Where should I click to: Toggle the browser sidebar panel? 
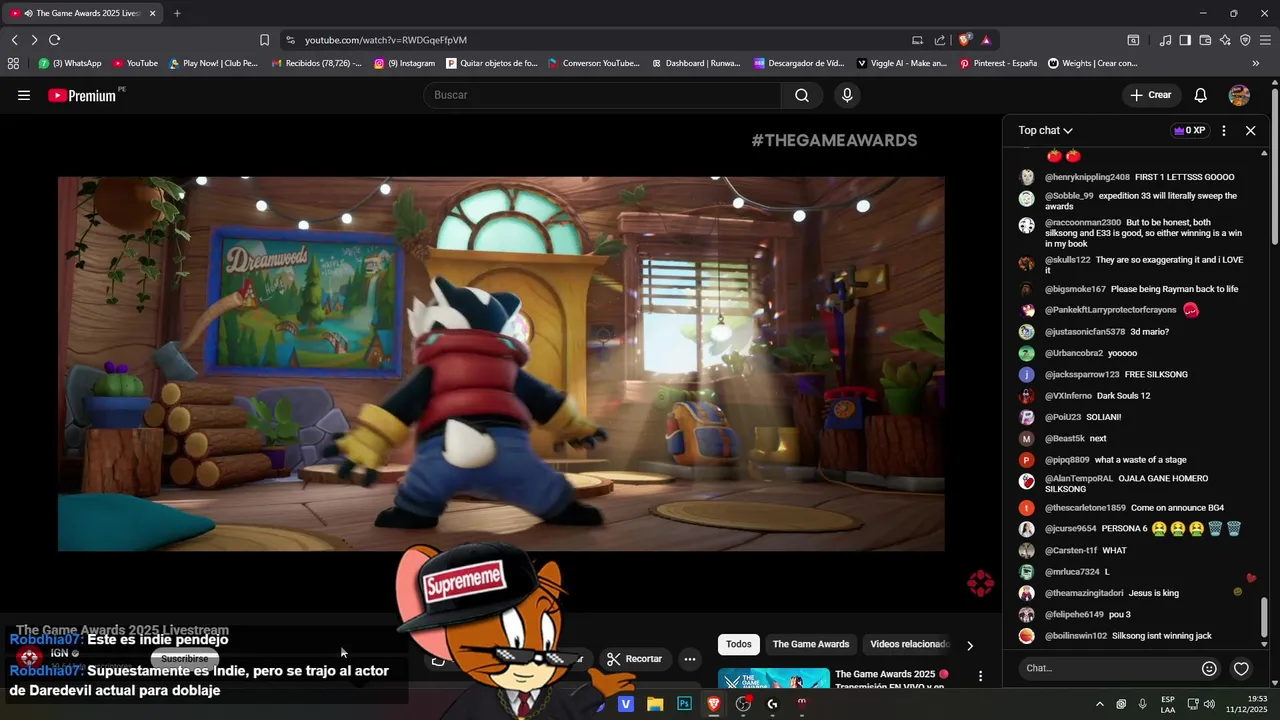(1185, 40)
